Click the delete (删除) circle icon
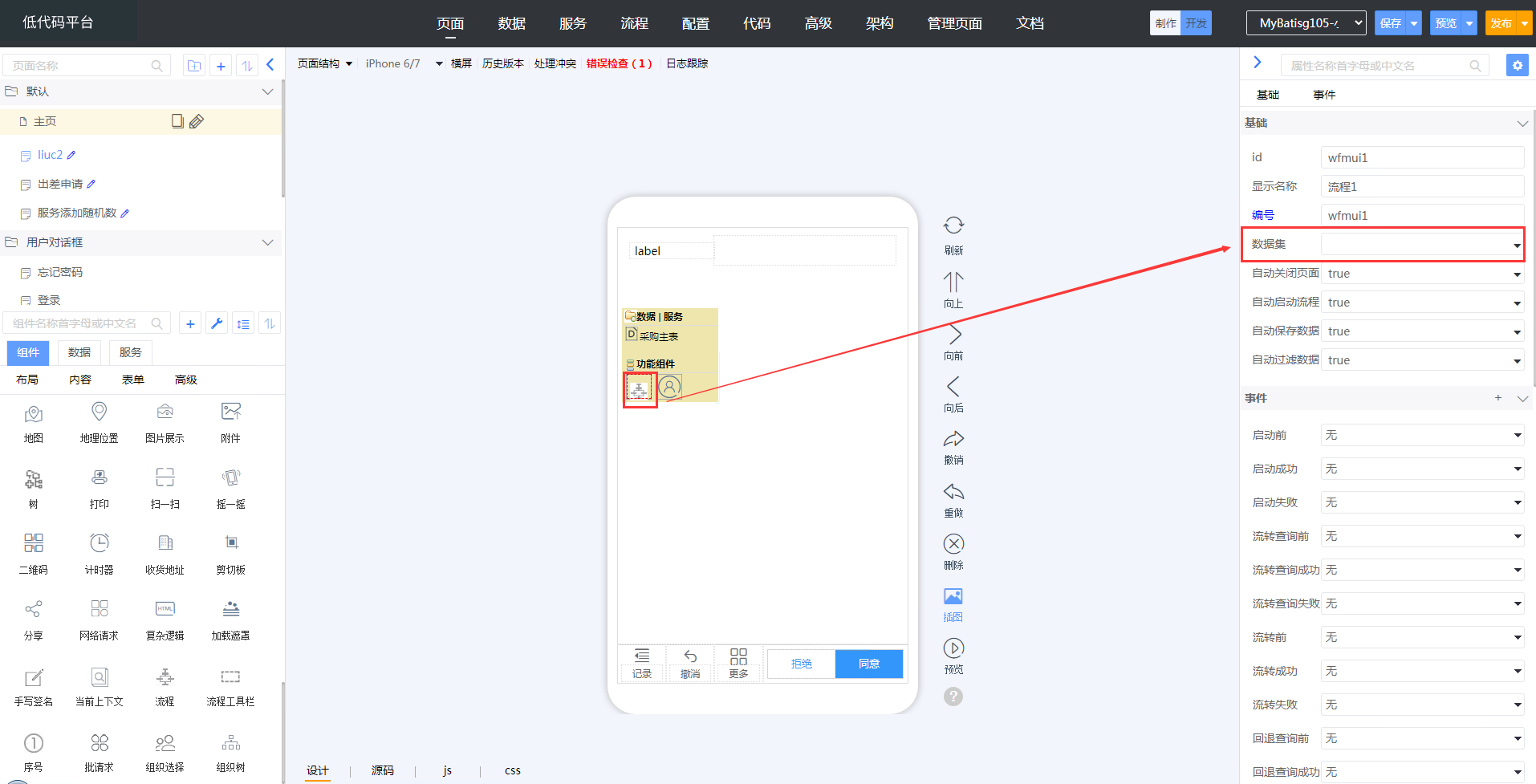This screenshot has height=784, width=1536. (953, 544)
